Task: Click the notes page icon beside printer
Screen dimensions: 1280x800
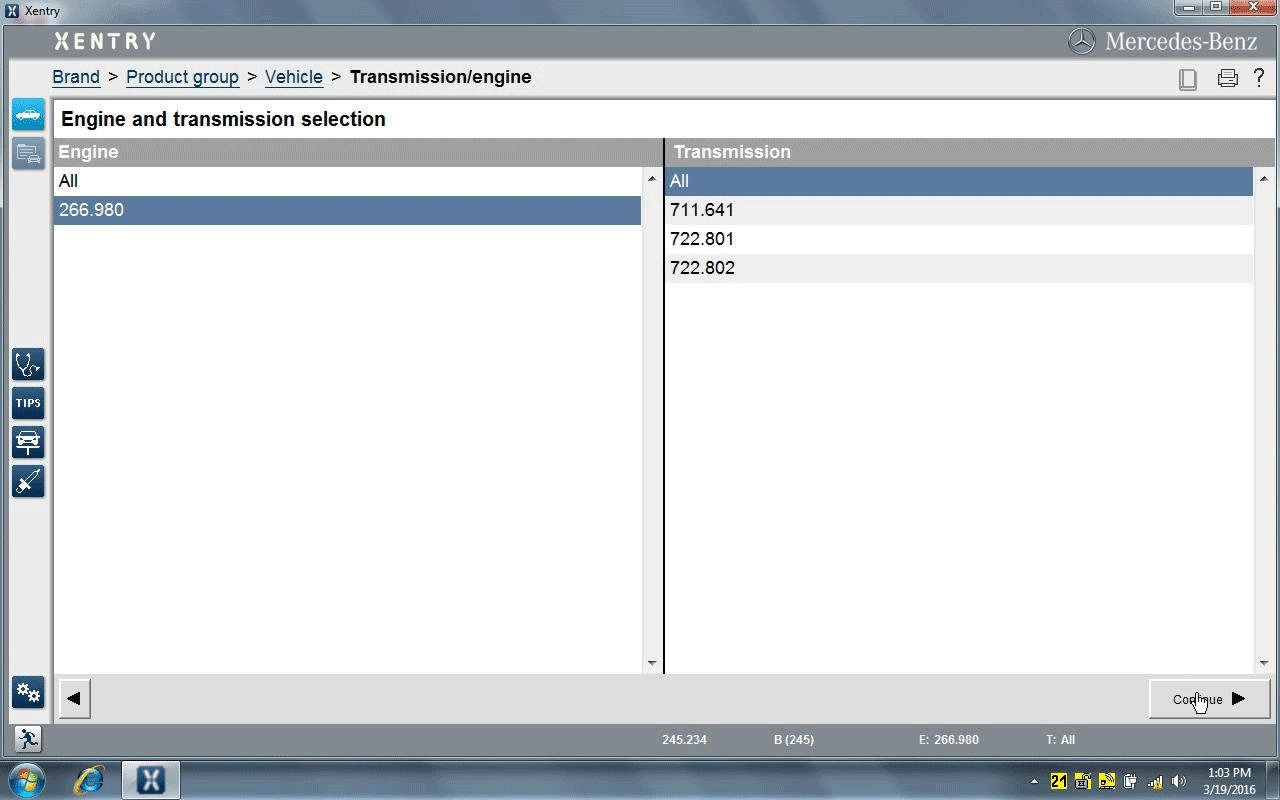Action: point(1188,79)
